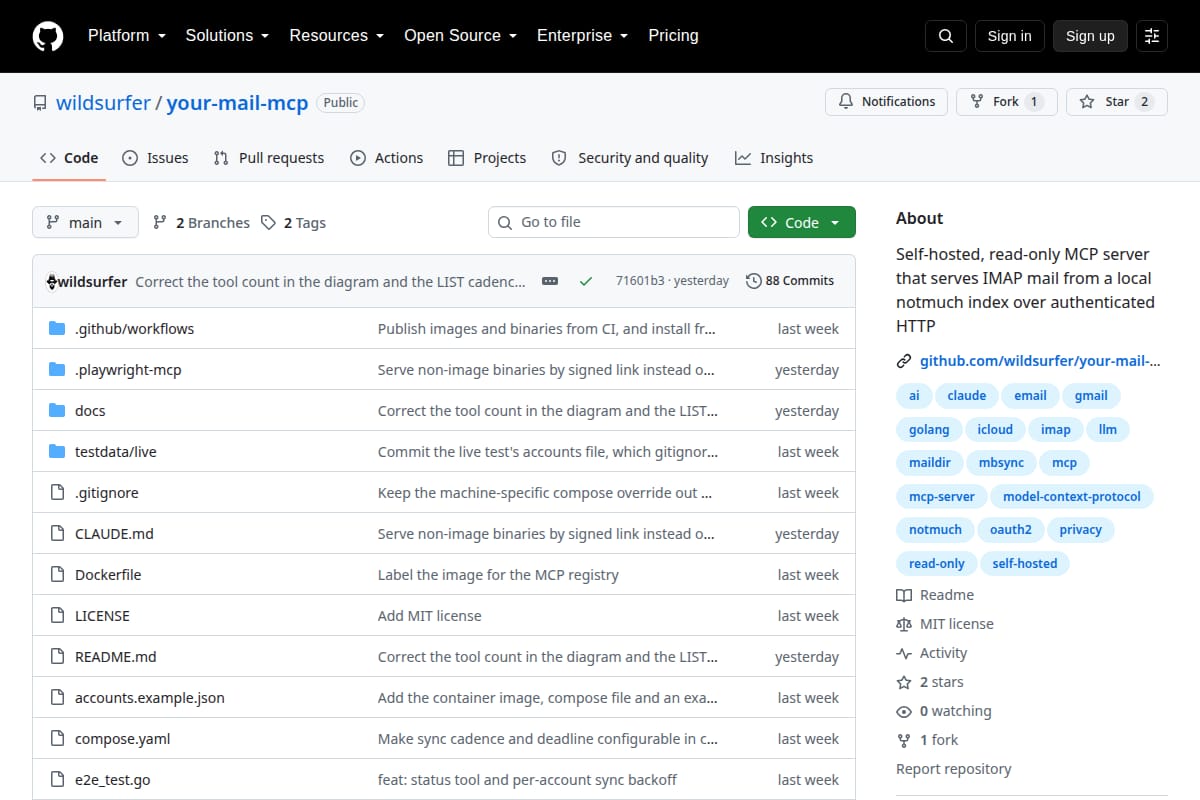Open the wildsurfer owner link

point(103,102)
